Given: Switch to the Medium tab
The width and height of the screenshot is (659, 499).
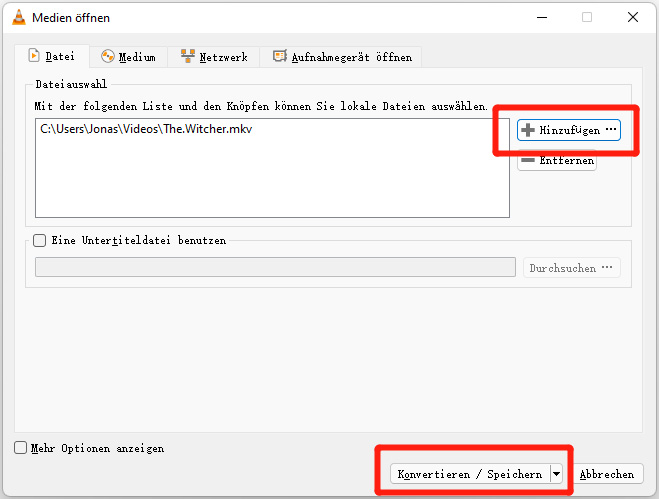Looking at the screenshot, I should coord(128,57).
